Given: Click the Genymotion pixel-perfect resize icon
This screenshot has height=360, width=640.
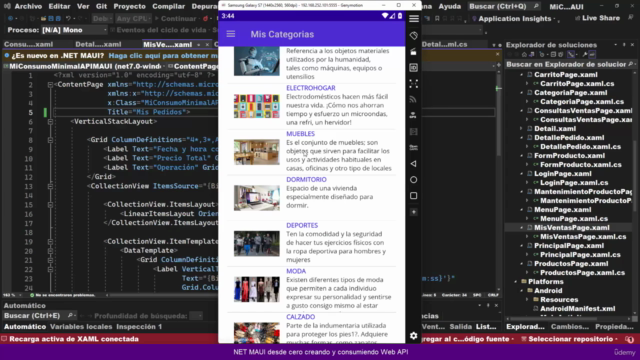Looking at the screenshot, I should (x=413, y=84).
